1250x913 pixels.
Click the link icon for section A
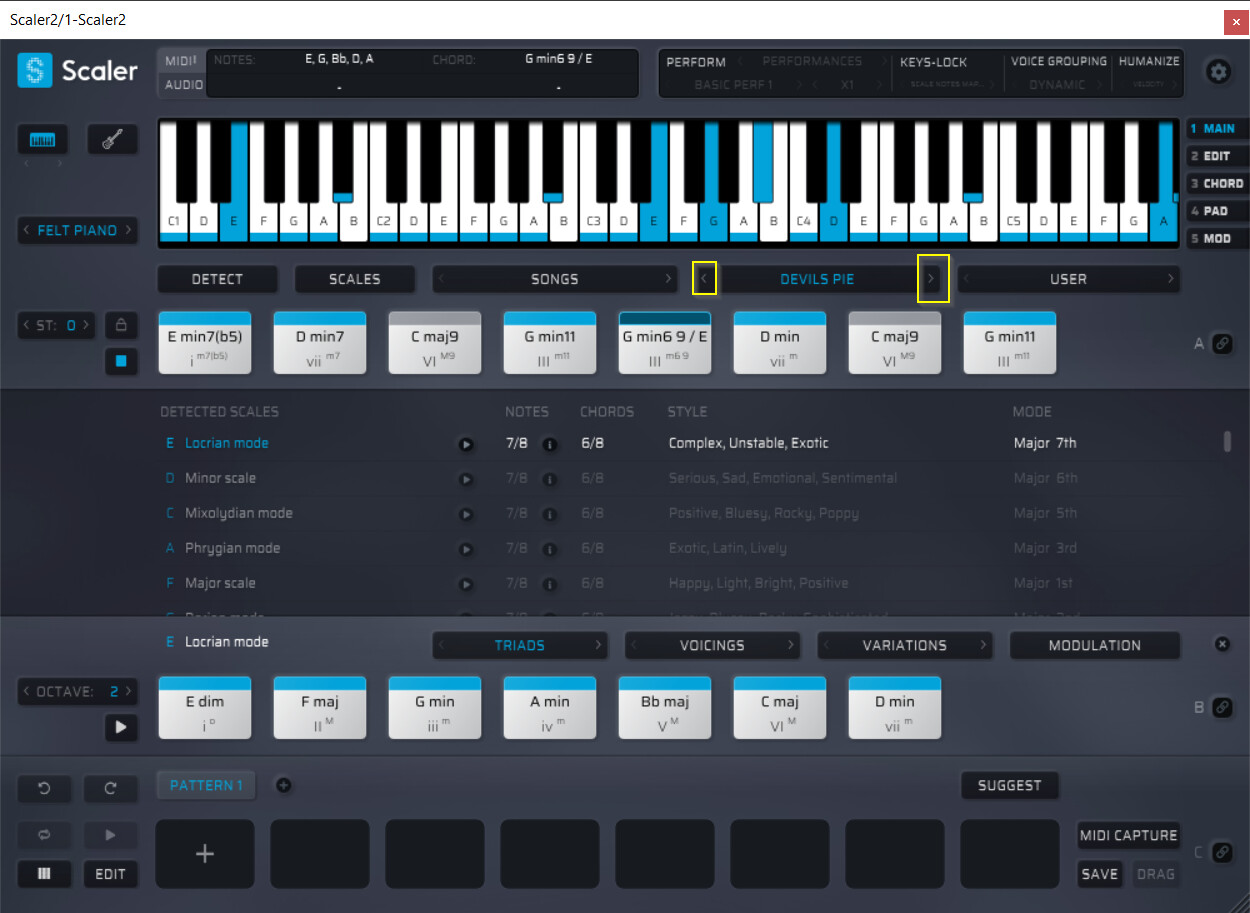(x=1221, y=344)
